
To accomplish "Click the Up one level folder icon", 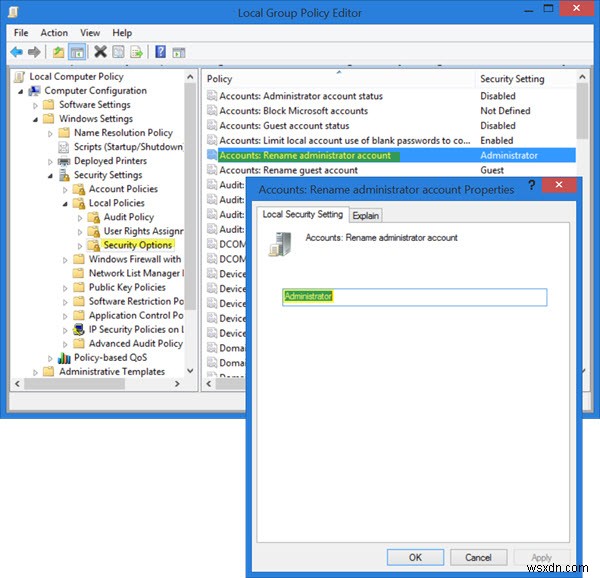I will tap(59, 52).
